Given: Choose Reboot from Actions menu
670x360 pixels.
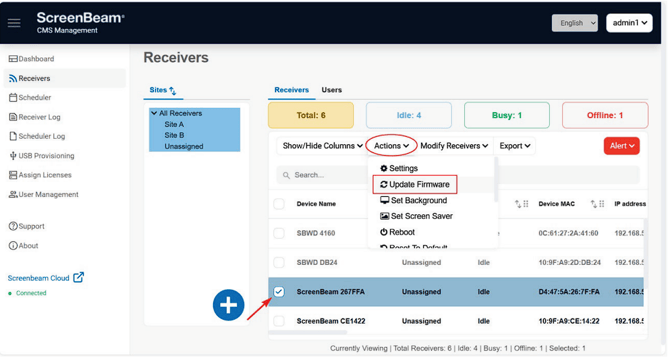Looking at the screenshot, I should pos(397,232).
